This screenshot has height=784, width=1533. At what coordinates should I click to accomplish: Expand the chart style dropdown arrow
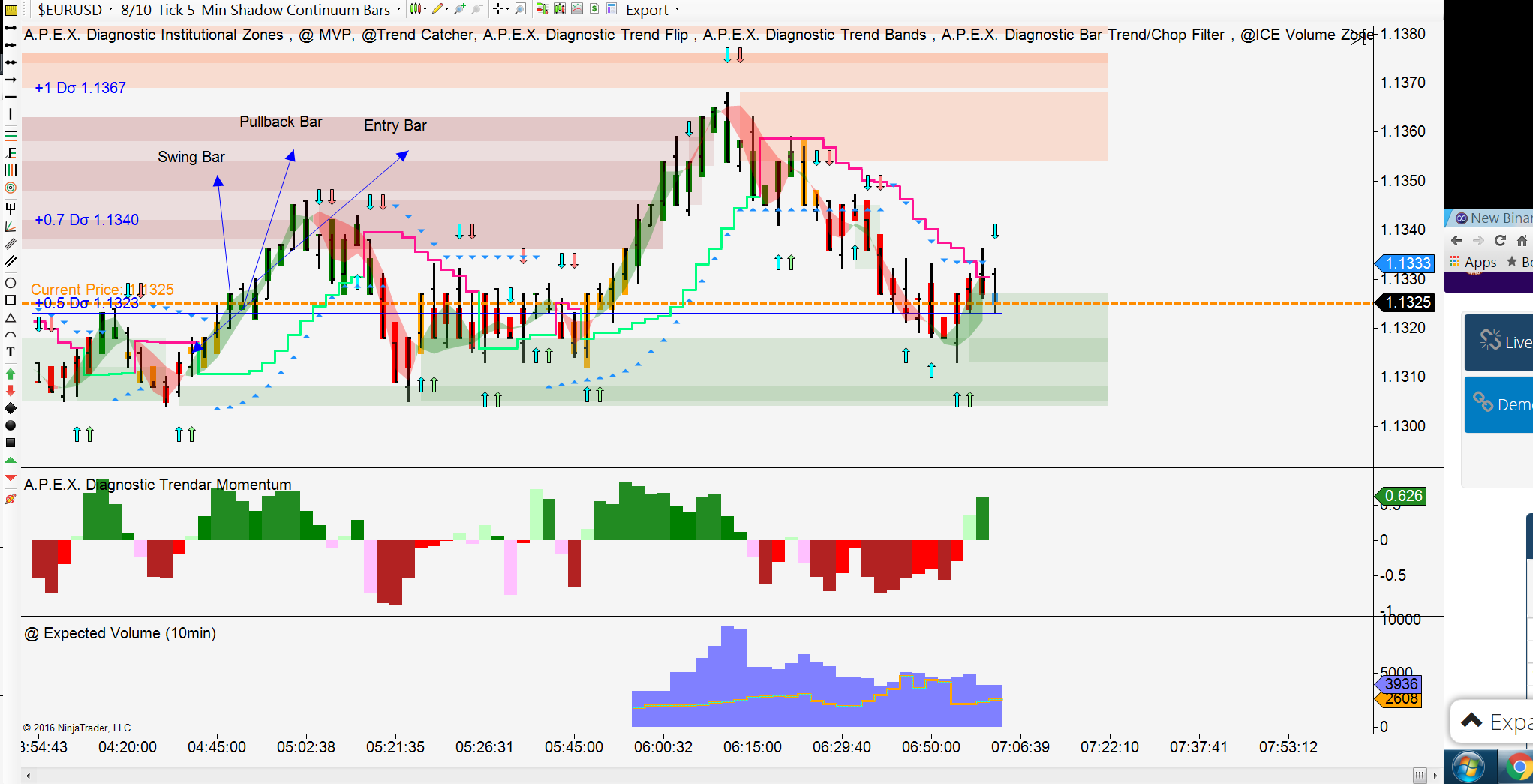pos(425,9)
